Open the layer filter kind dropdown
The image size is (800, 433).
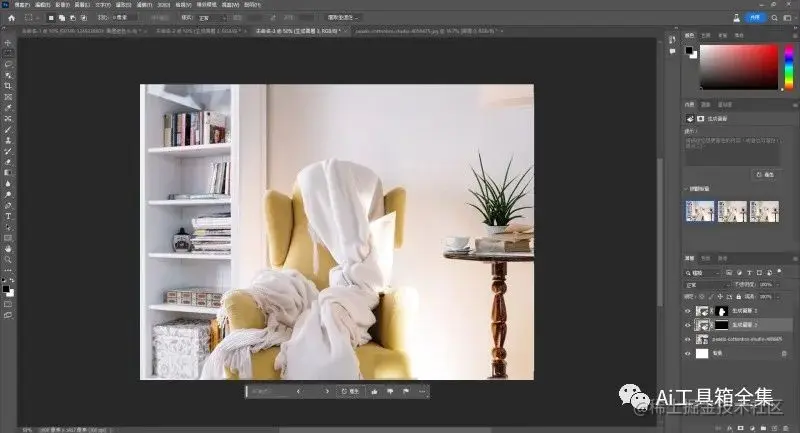[x=703, y=273]
